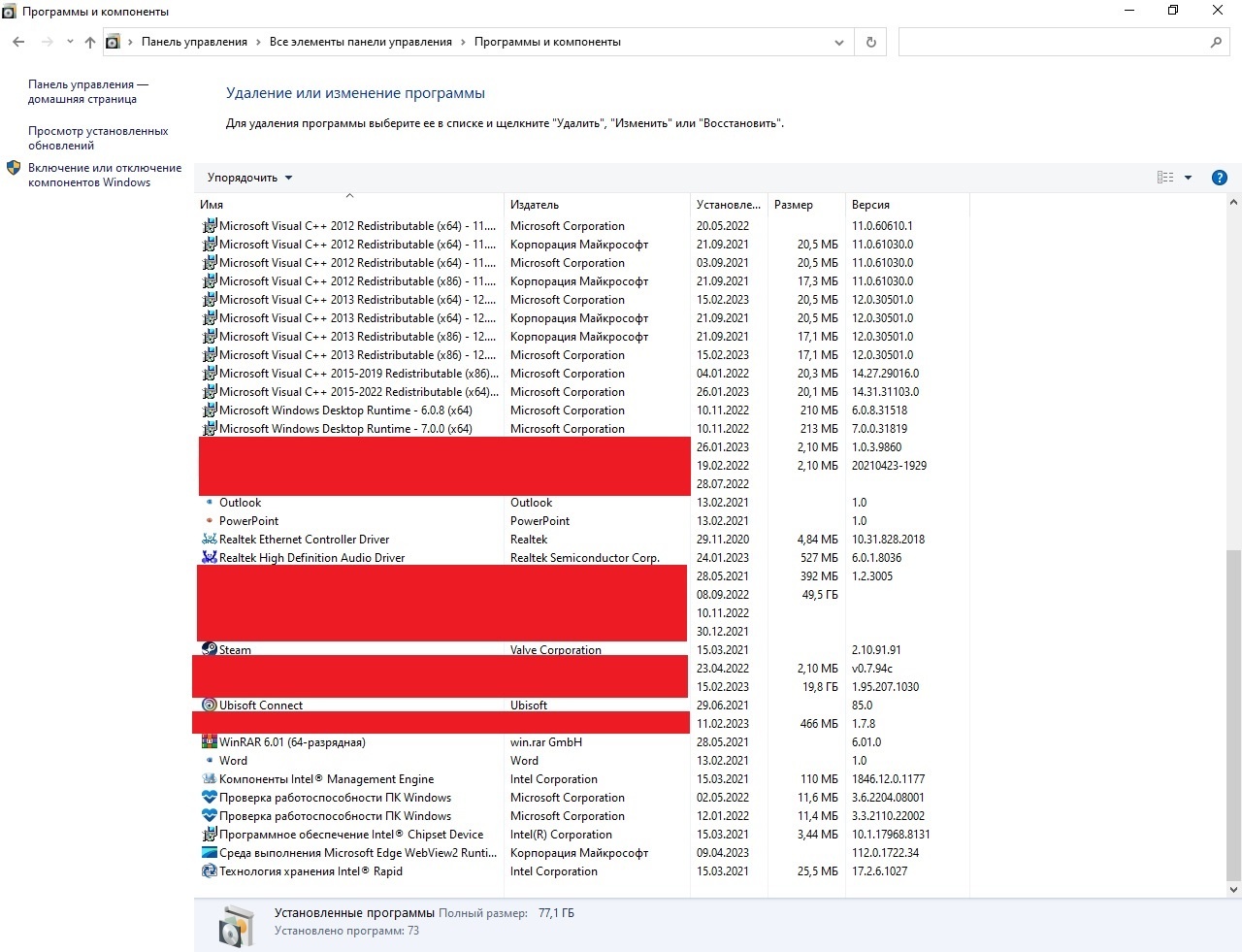Click the forward navigation arrow
The image size is (1242, 952).
[x=47, y=42]
